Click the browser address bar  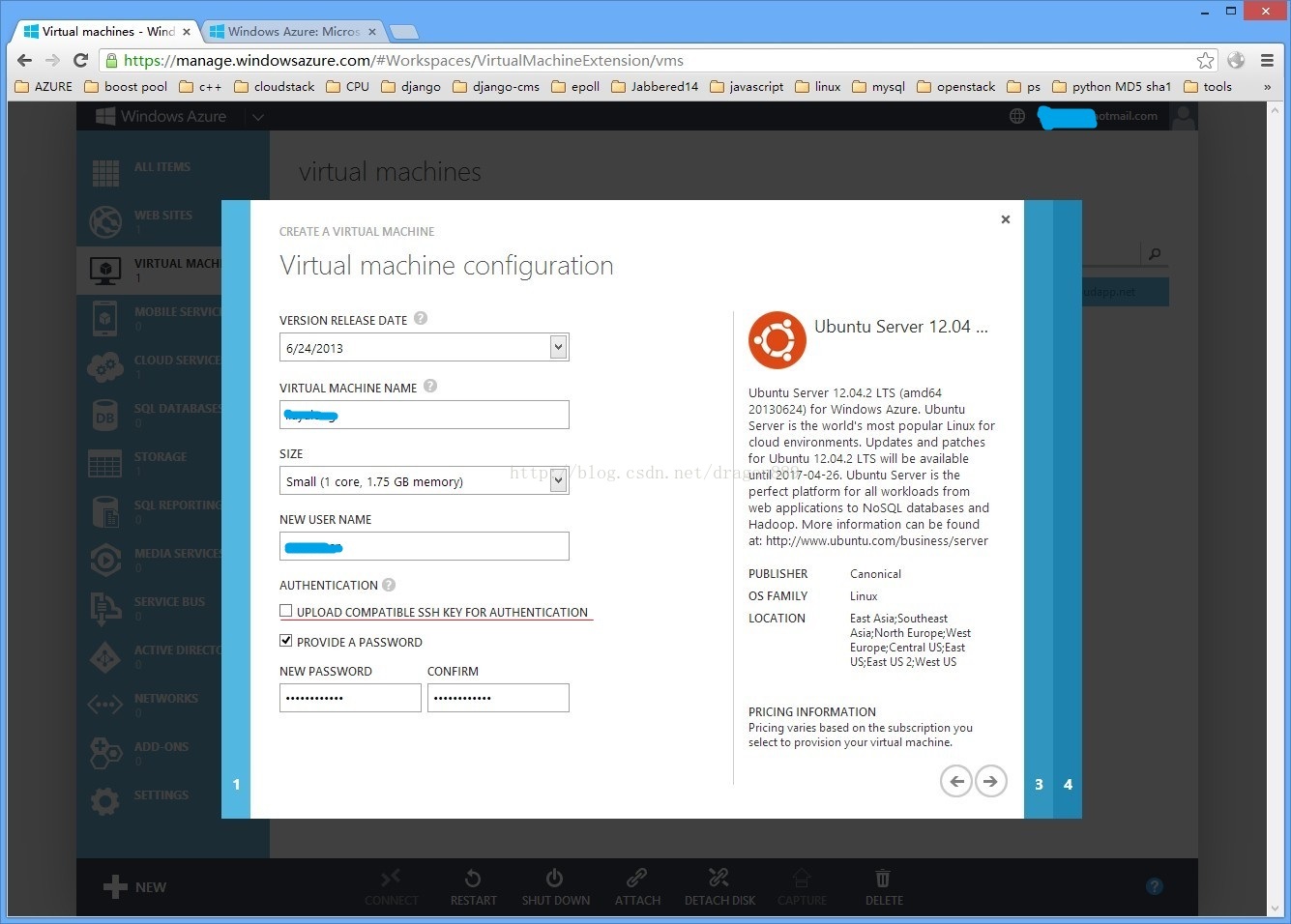point(658,61)
